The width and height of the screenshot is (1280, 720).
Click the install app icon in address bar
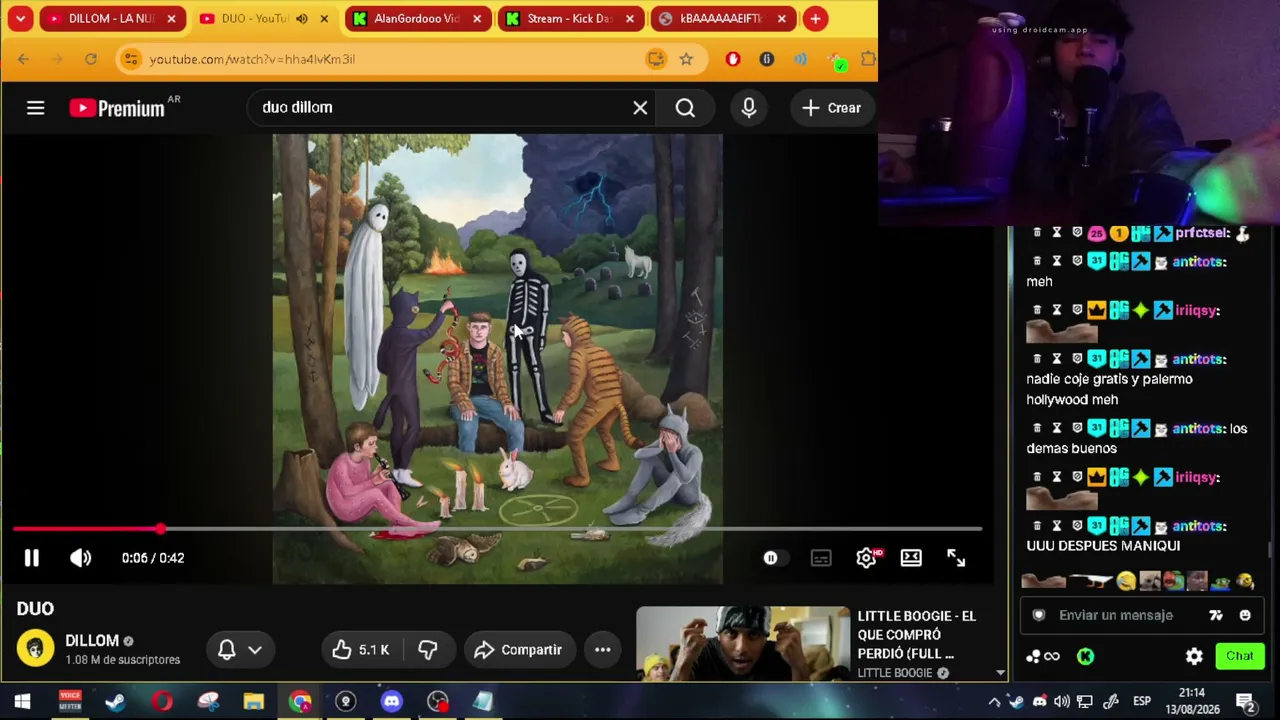tap(656, 59)
